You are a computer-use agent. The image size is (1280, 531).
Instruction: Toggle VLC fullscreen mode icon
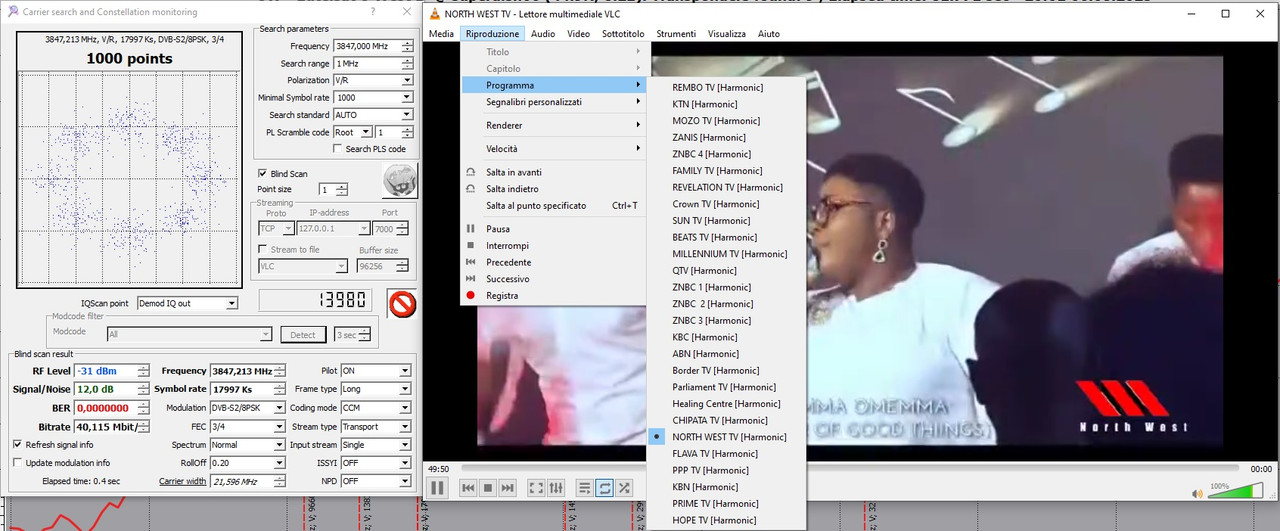[x=536, y=488]
